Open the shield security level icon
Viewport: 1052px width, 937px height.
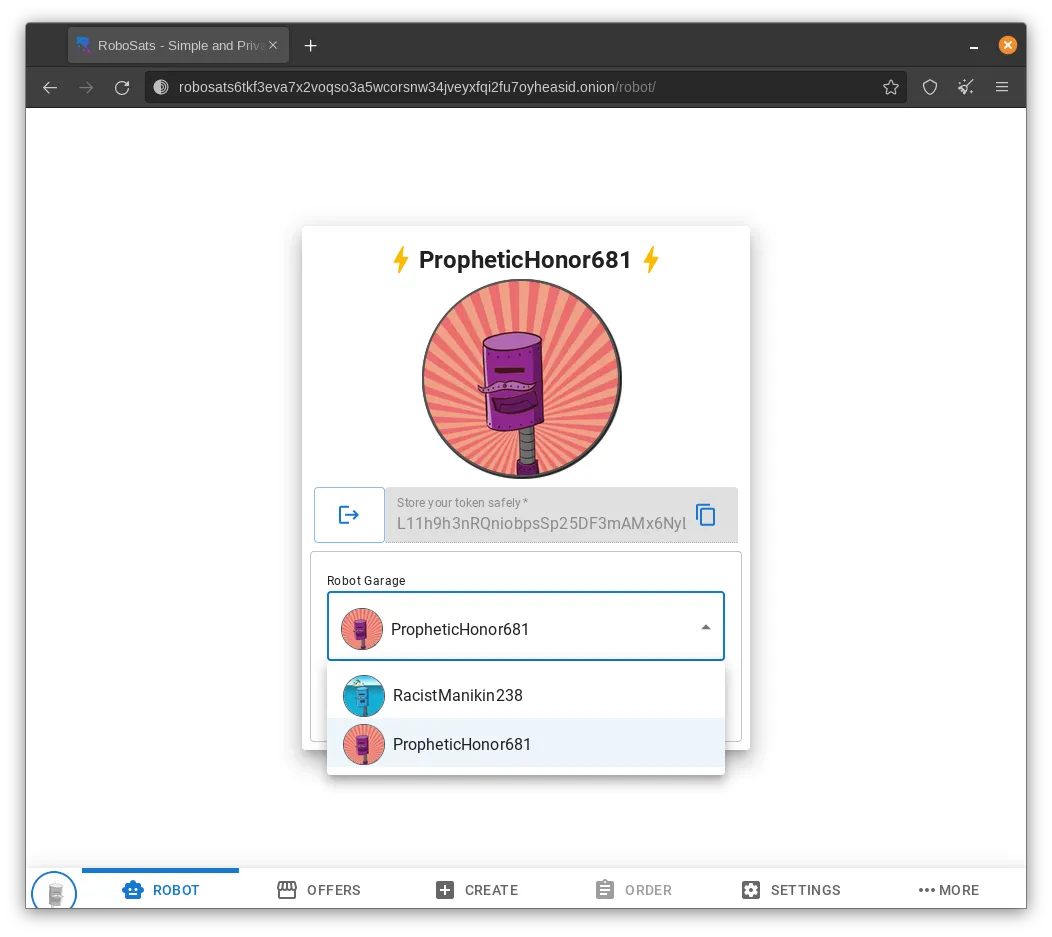click(x=930, y=87)
